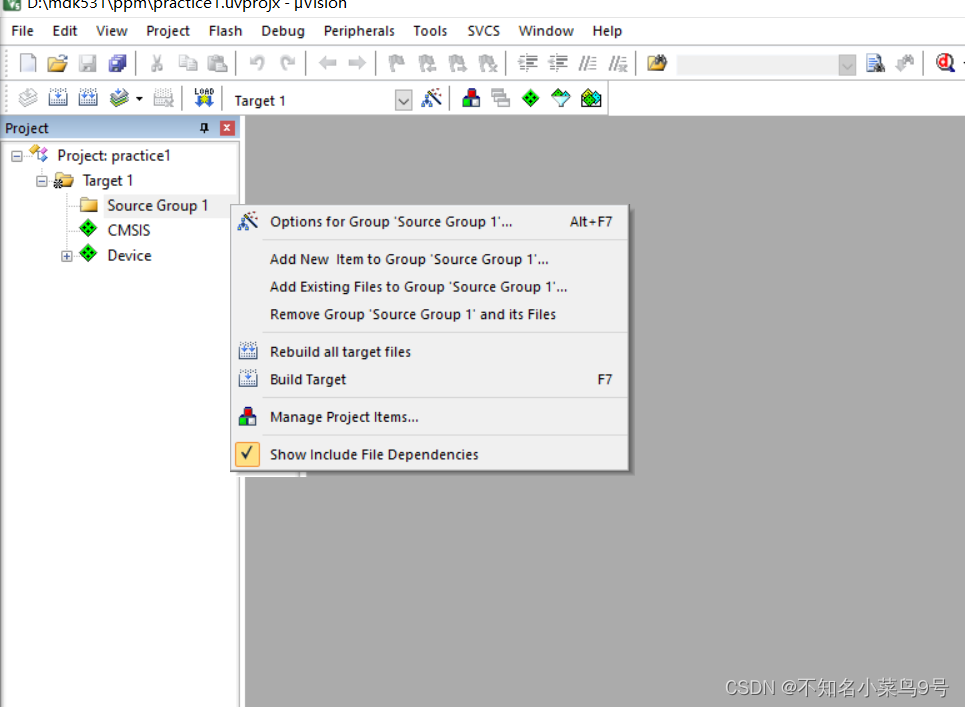Save all files with the stacked disks icon
The width and height of the screenshot is (965, 707).
(117, 63)
